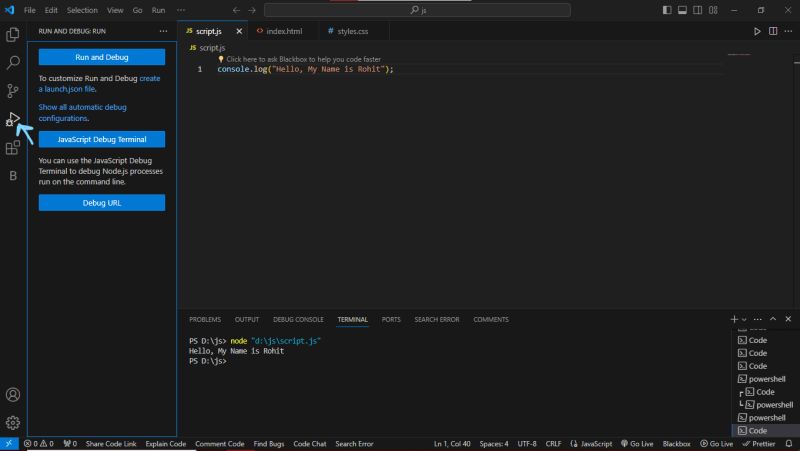Image resolution: width=800 pixels, height=451 pixels.
Task: Click the Debug URL button
Action: 102,203
